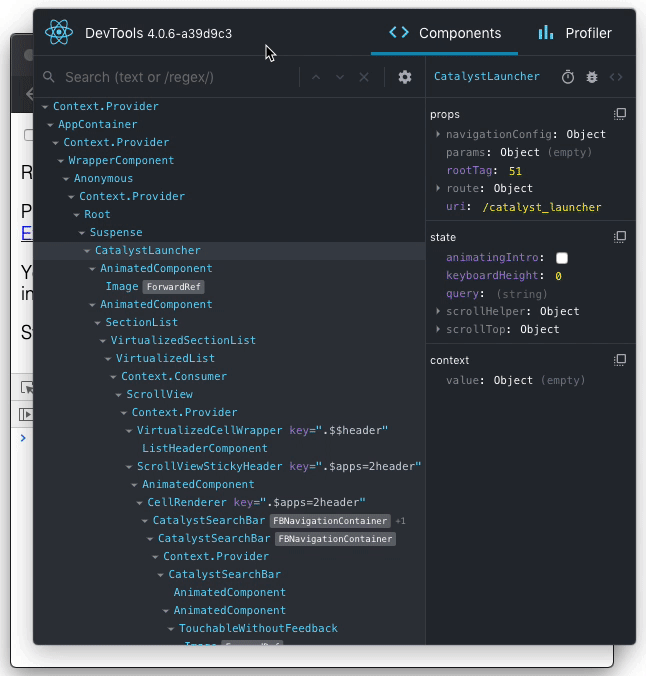Switch to the Profiler tab
This screenshot has width=646, height=676.
(x=575, y=33)
